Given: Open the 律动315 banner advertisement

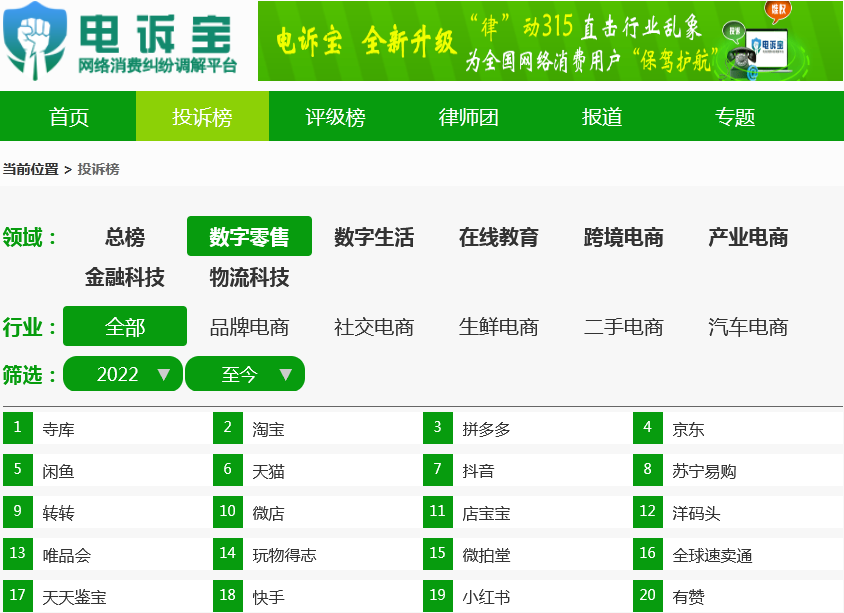Looking at the screenshot, I should 550,41.
